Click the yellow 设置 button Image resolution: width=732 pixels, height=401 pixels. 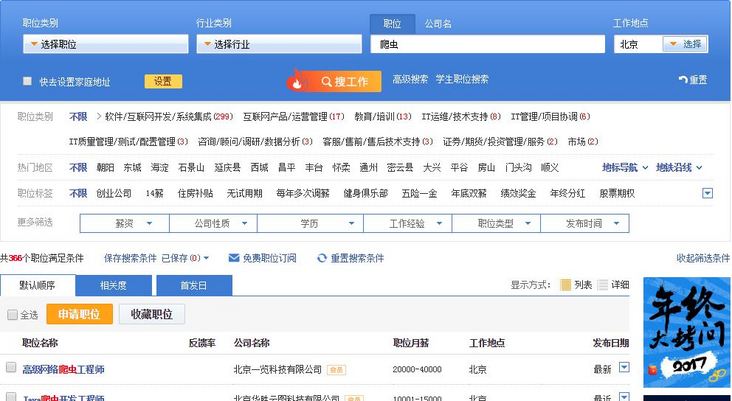tap(163, 81)
